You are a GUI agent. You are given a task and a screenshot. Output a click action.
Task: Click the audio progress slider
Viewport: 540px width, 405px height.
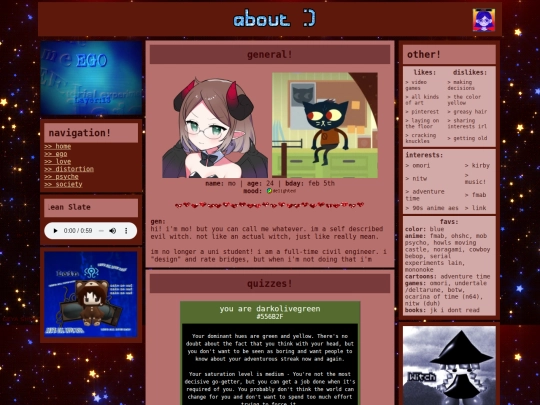click(x=101, y=231)
